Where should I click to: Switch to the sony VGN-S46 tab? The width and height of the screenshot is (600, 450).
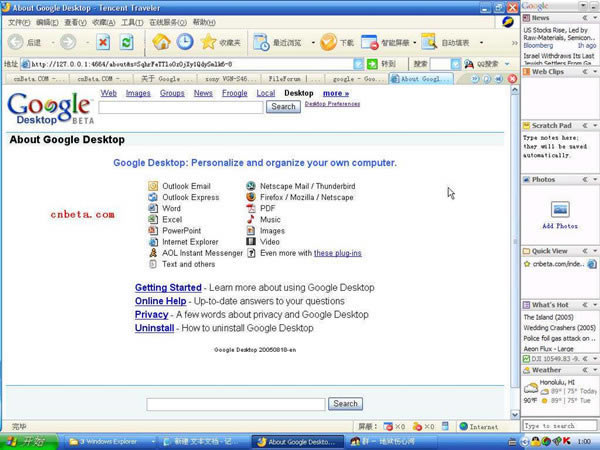(229, 79)
